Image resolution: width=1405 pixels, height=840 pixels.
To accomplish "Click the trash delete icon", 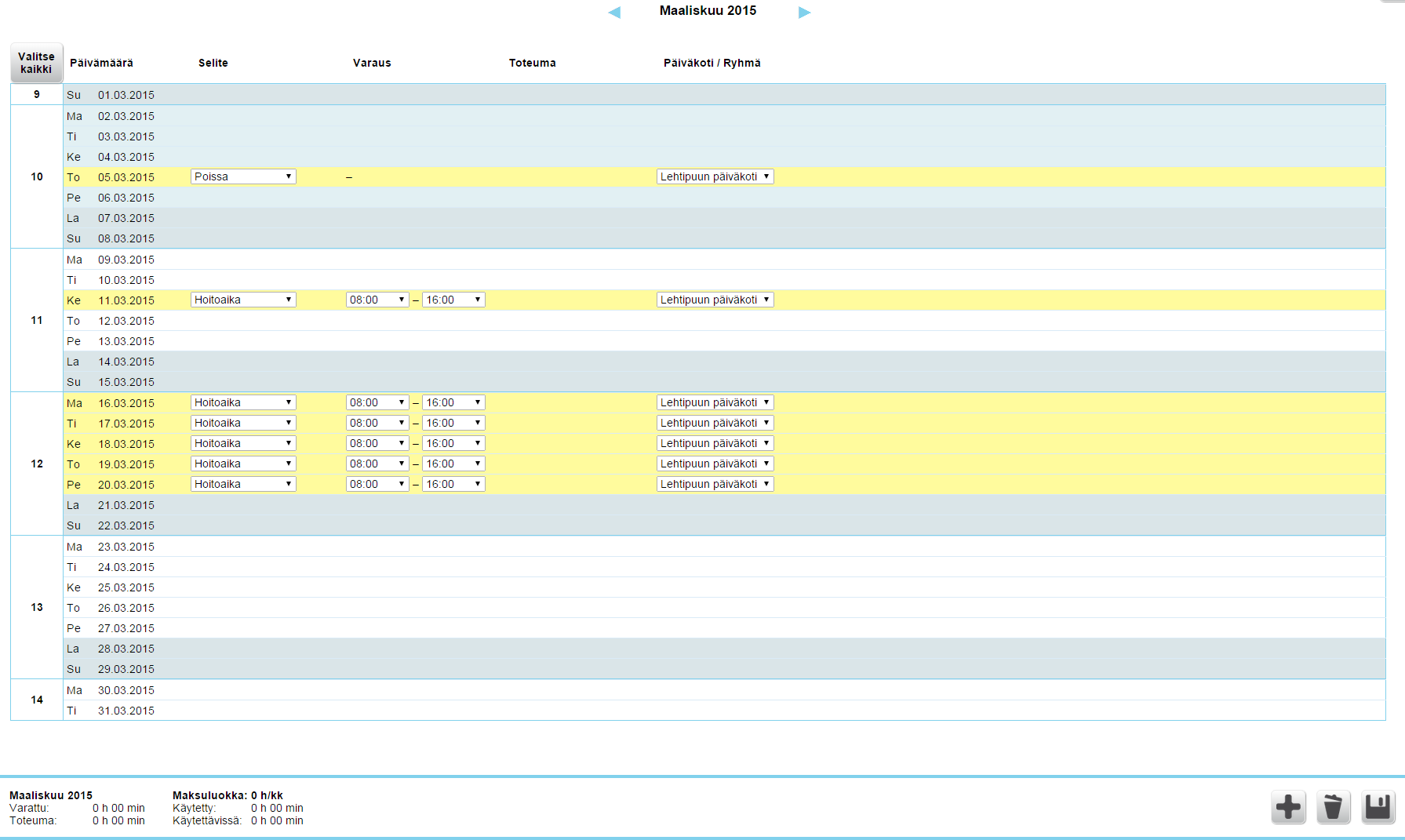I will (1333, 807).
